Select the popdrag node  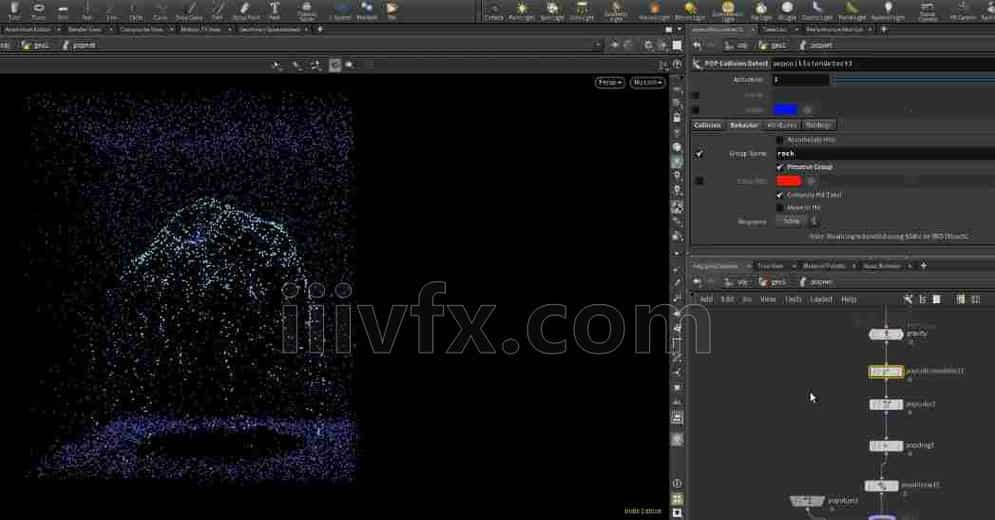pos(886,446)
